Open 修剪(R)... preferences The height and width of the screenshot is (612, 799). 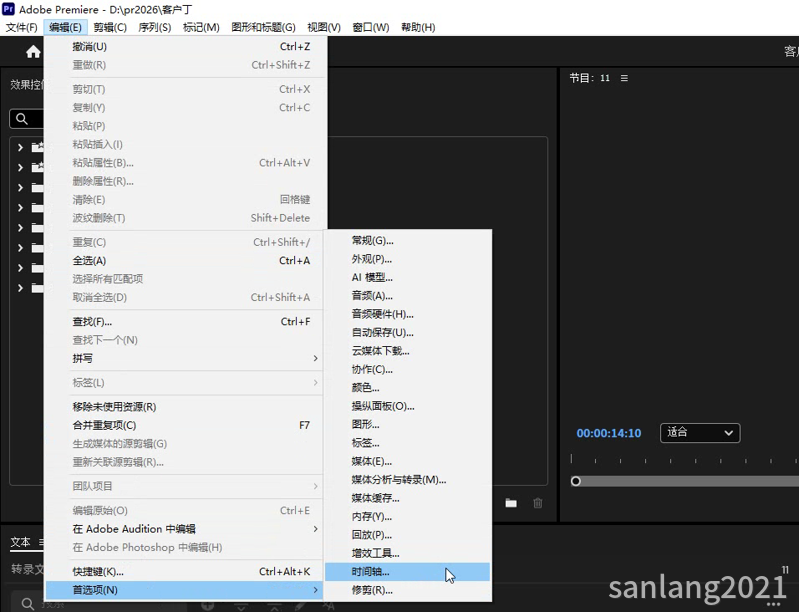click(408, 590)
